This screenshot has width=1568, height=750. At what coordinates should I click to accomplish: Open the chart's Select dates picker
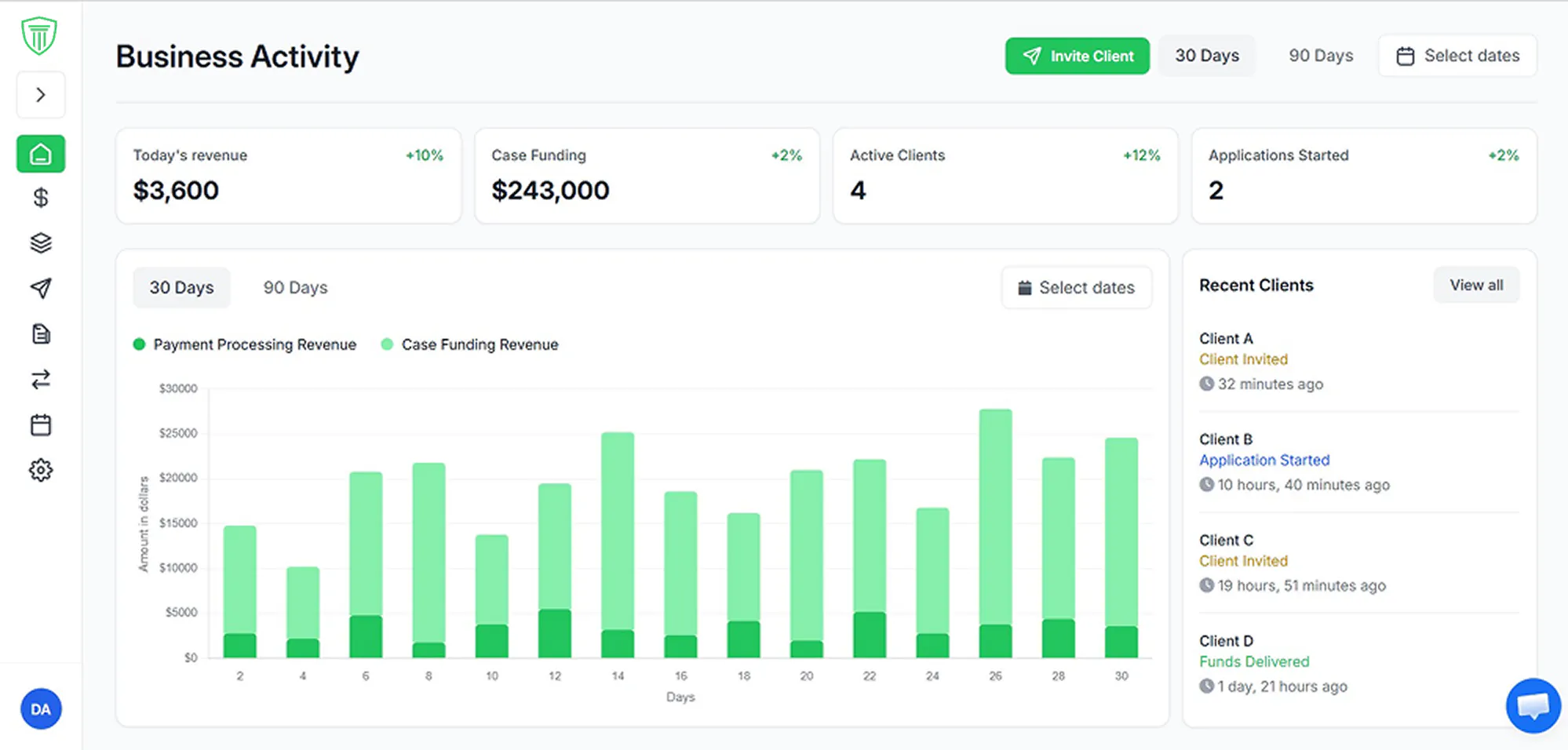click(x=1077, y=288)
